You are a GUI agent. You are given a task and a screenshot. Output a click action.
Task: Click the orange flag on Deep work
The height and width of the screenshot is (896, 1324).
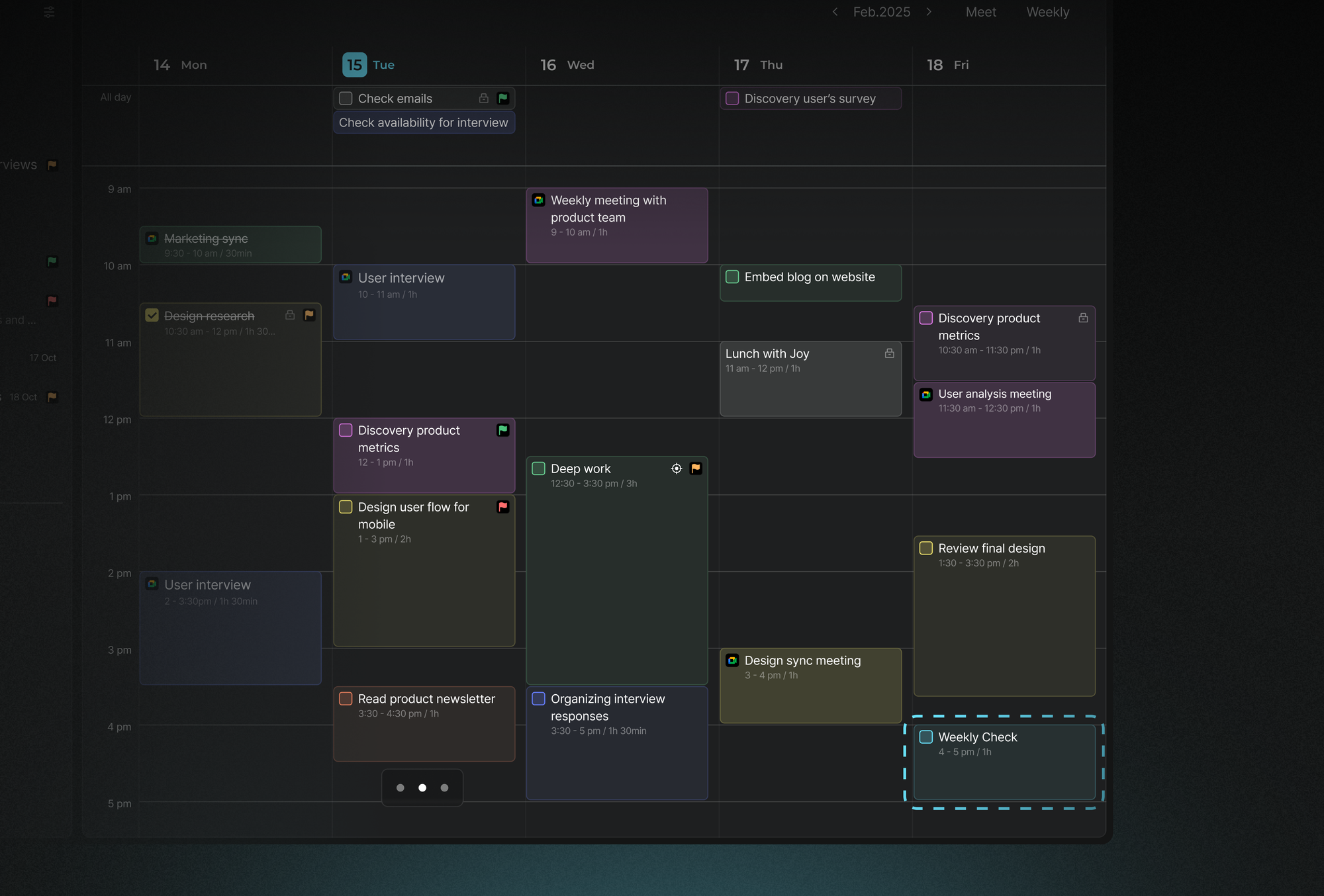pyautogui.click(x=696, y=469)
